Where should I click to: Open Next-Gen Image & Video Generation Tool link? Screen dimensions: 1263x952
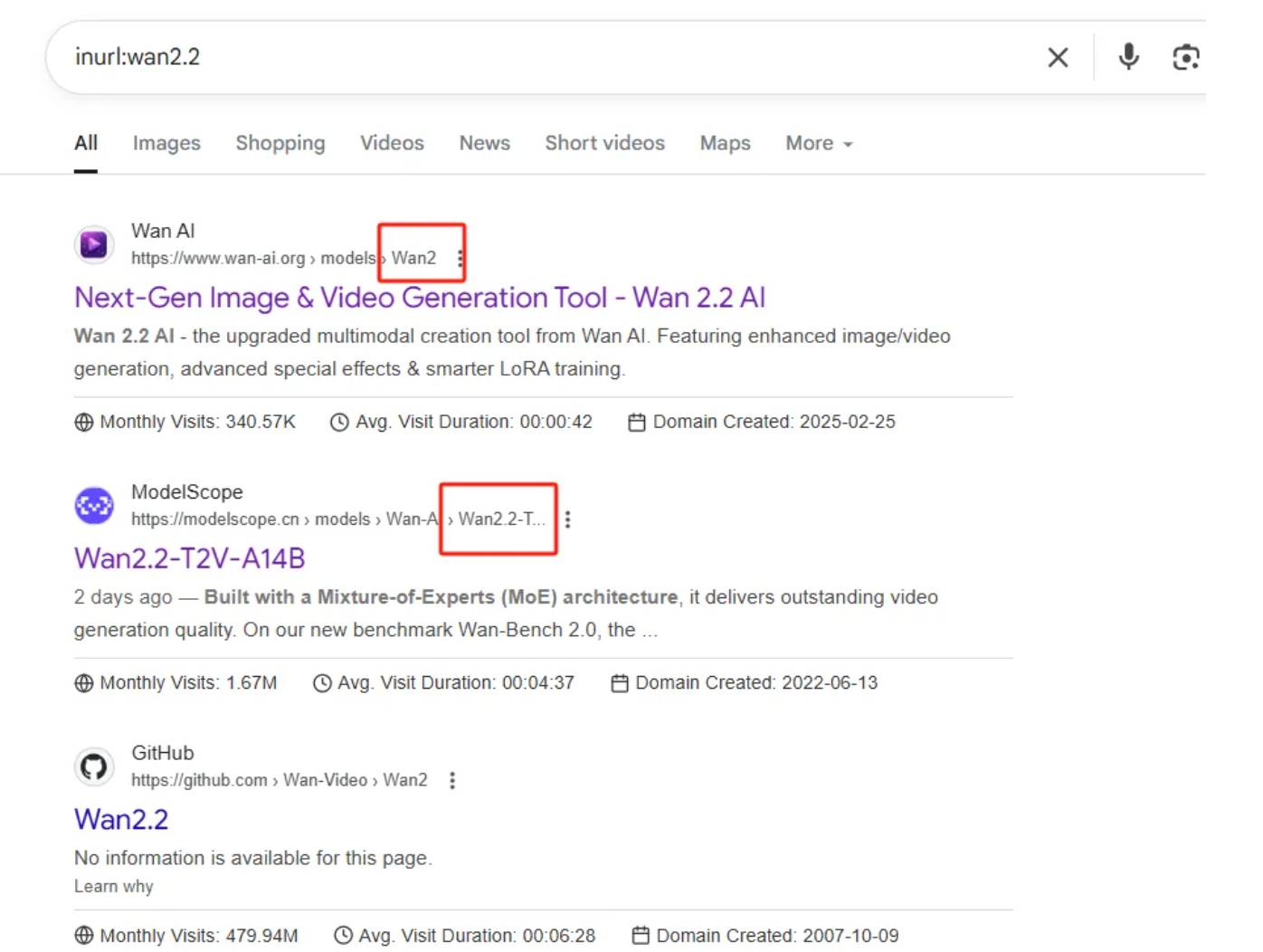(420, 298)
